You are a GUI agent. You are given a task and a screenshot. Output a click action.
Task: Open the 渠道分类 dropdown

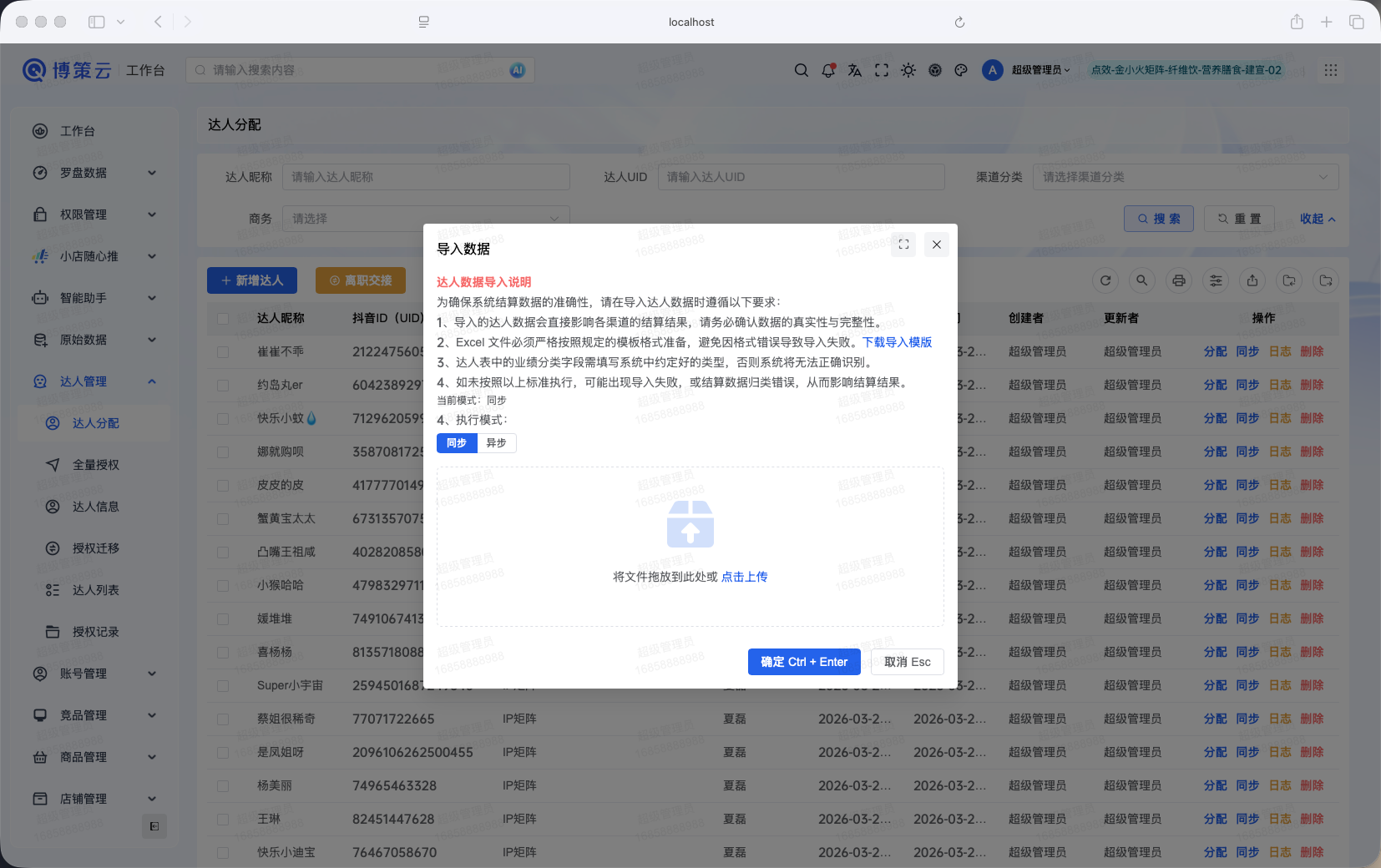point(1186,177)
